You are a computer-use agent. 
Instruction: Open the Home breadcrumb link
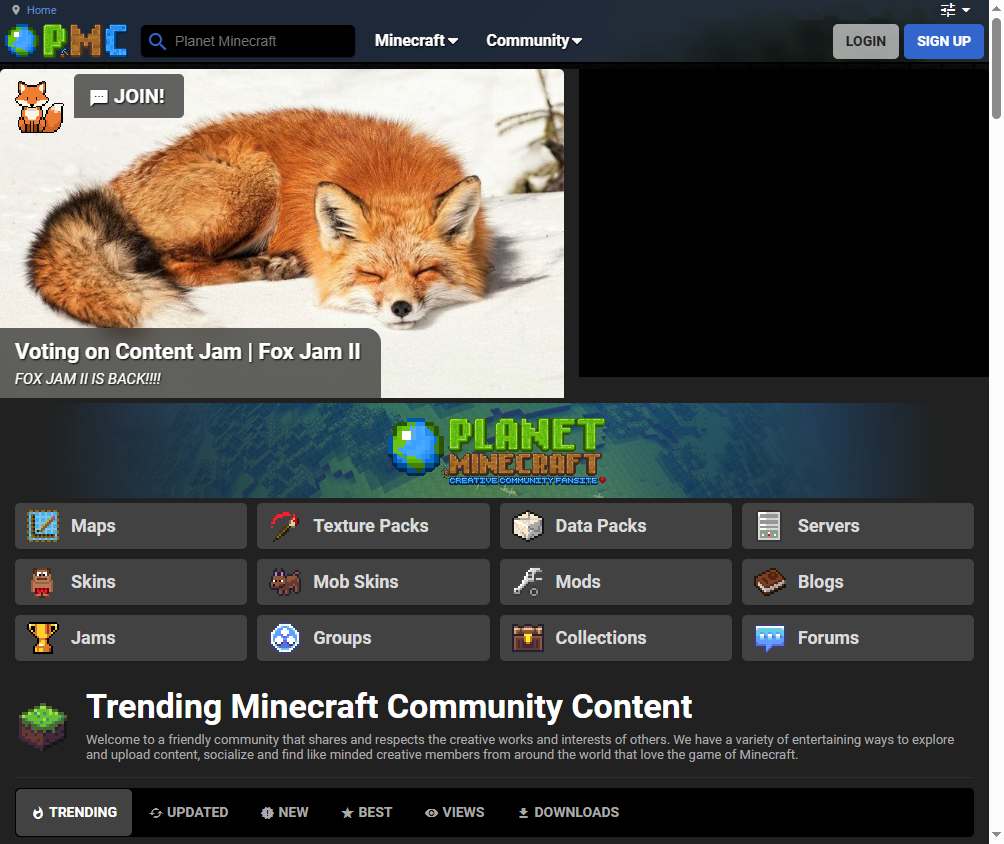42,10
